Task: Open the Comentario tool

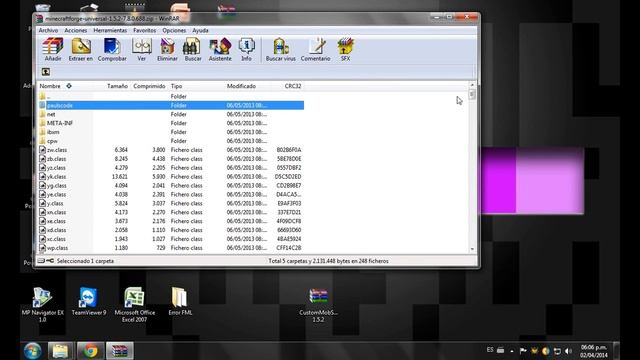Action: point(316,49)
